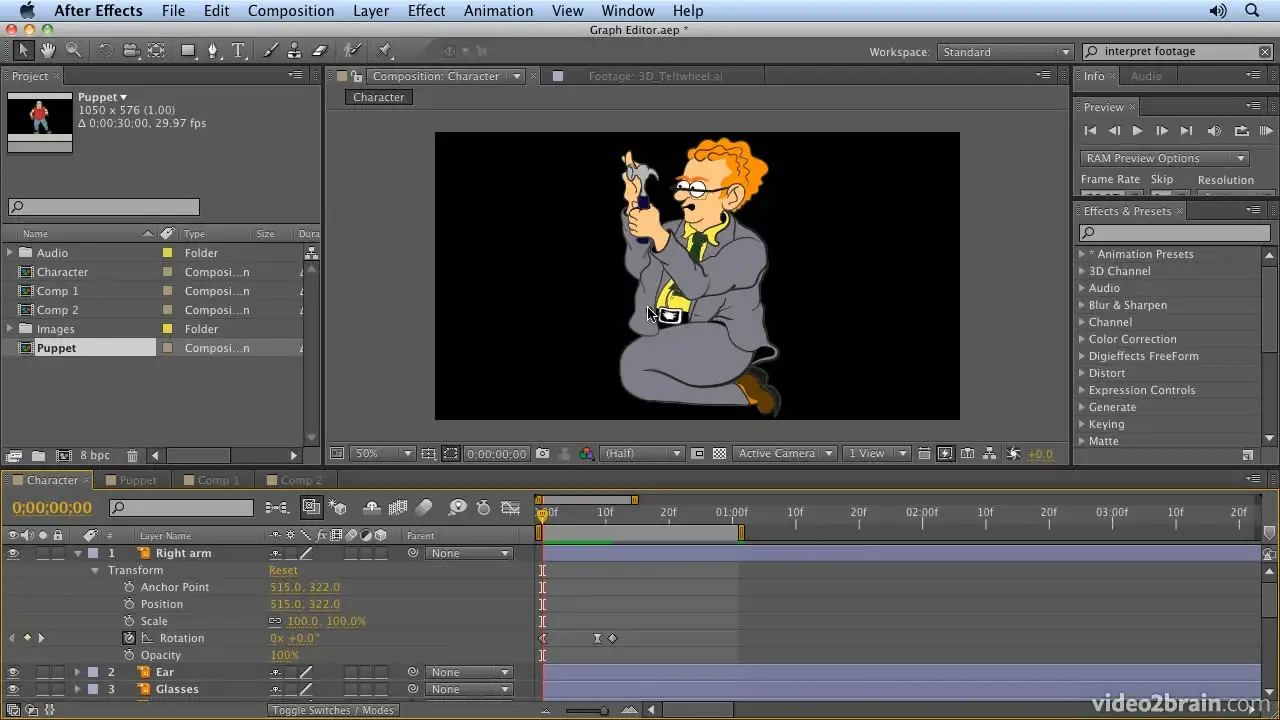1280x720 pixels.
Task: Select the Unified Camera tool
Action: tap(131, 50)
